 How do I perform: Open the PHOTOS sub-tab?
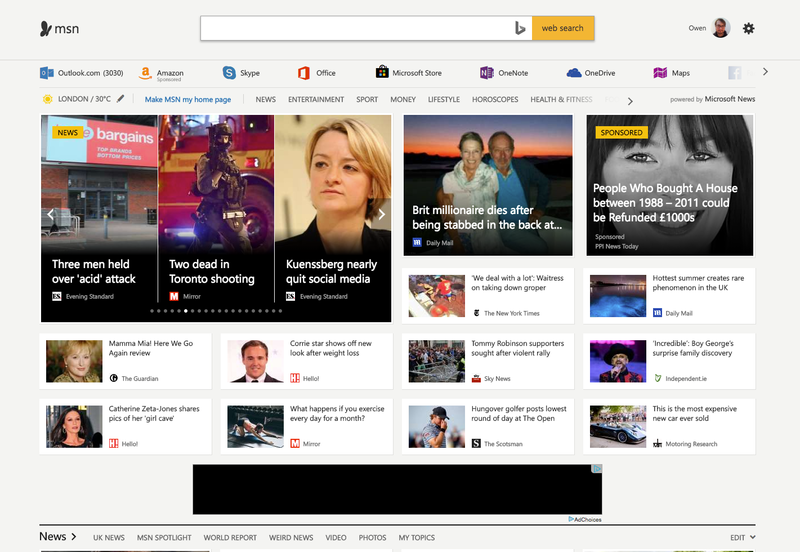tap(372, 538)
